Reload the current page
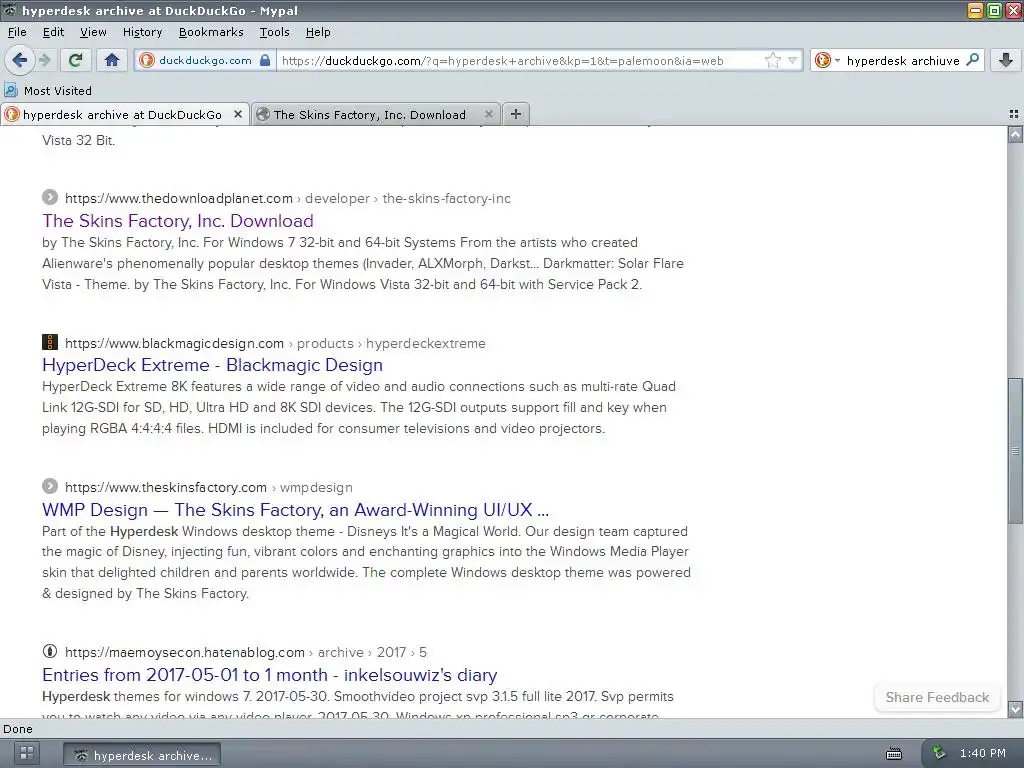 [75, 60]
